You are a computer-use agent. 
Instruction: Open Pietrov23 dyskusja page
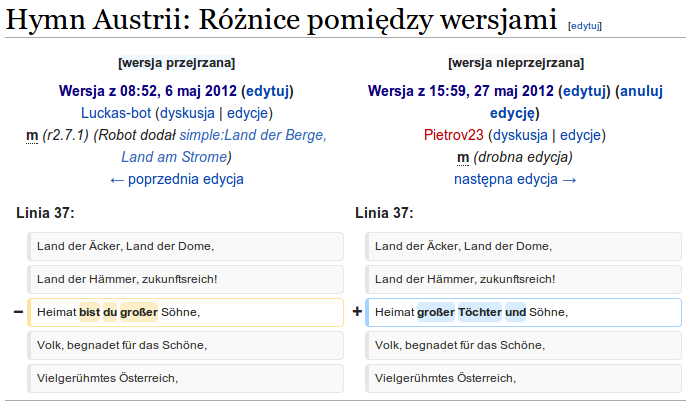click(519, 135)
